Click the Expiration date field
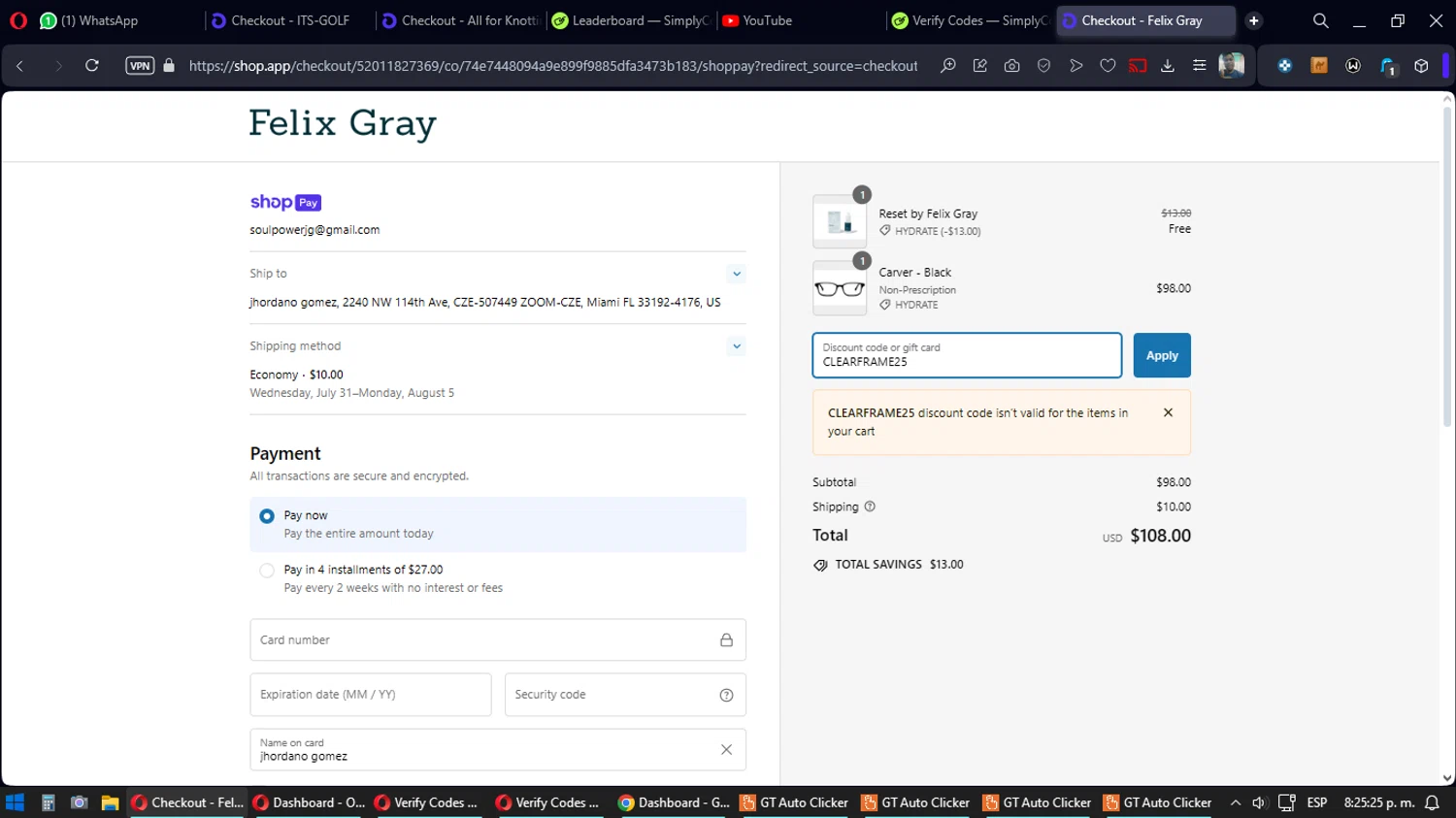 371,695
